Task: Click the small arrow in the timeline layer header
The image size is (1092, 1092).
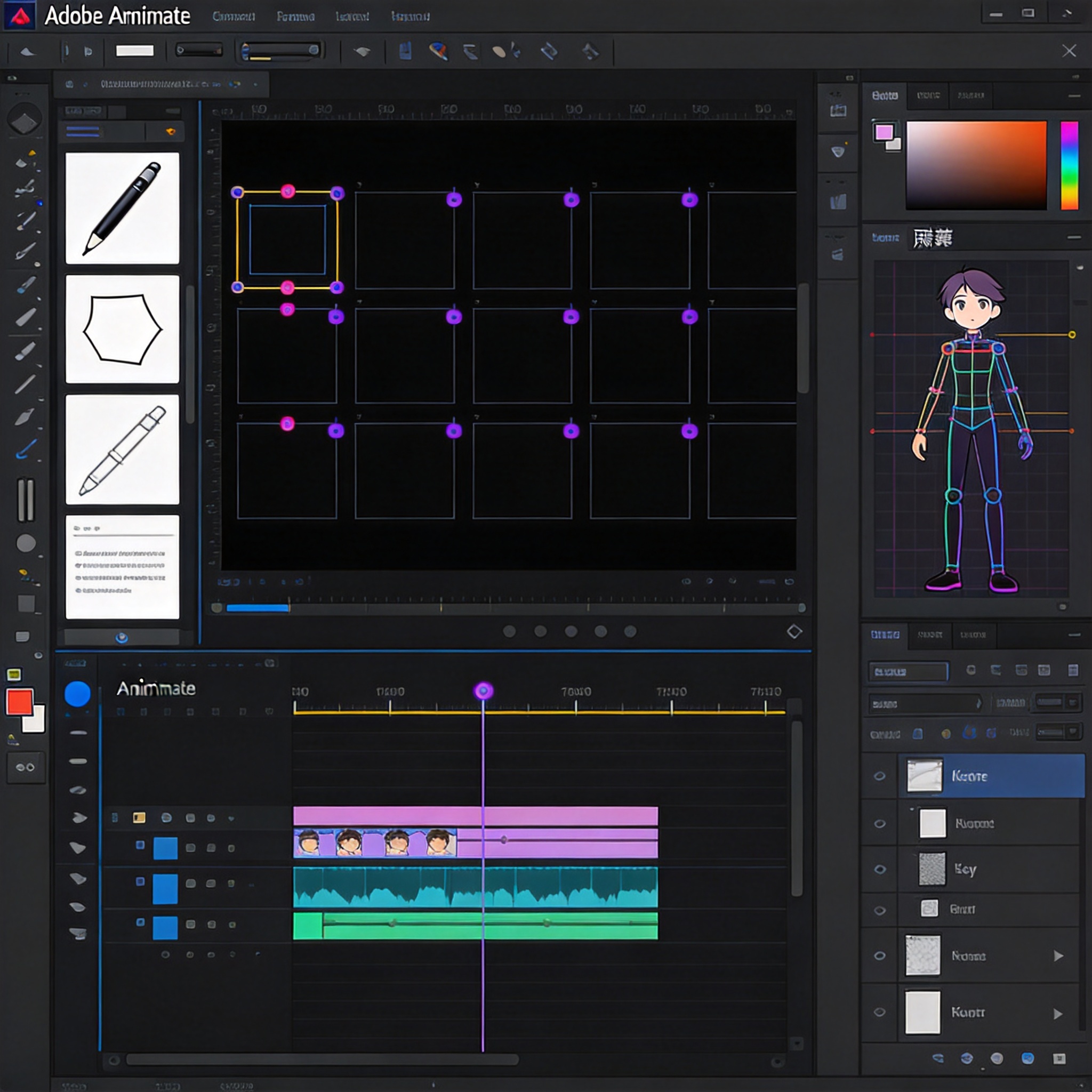Action: point(231,818)
